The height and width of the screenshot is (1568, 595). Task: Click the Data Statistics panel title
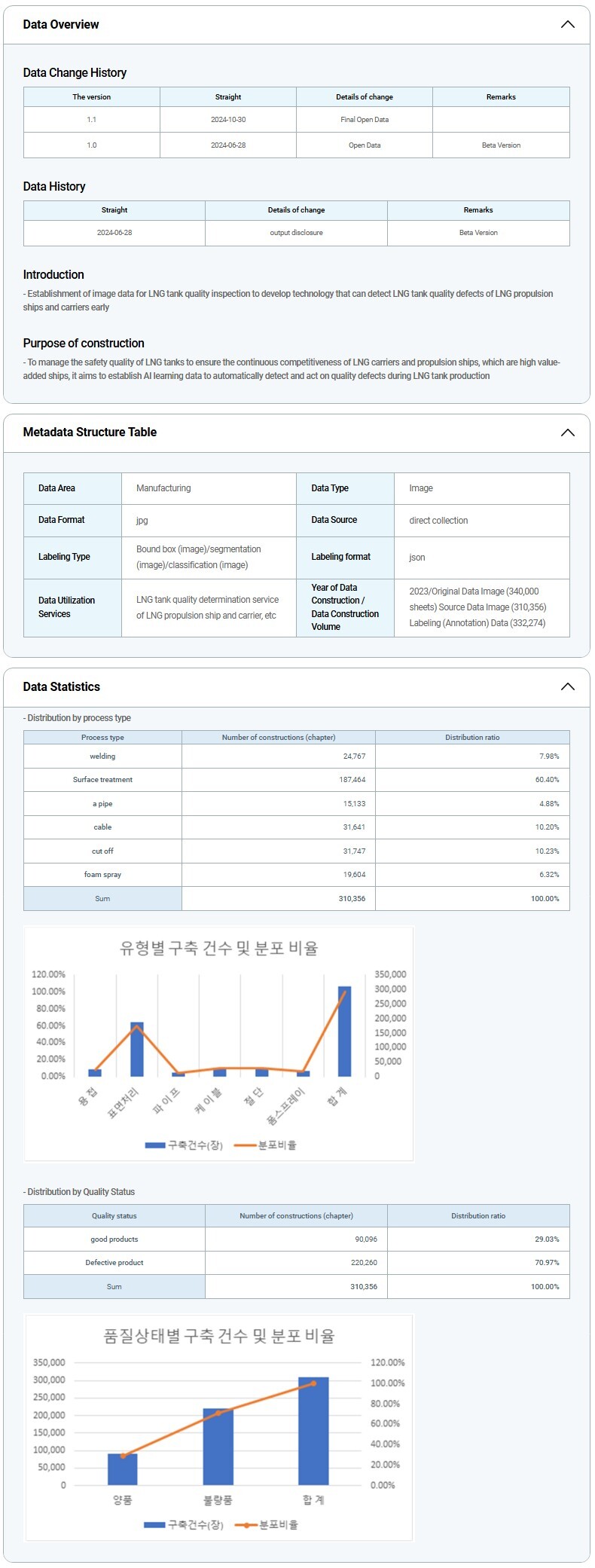pos(61,686)
